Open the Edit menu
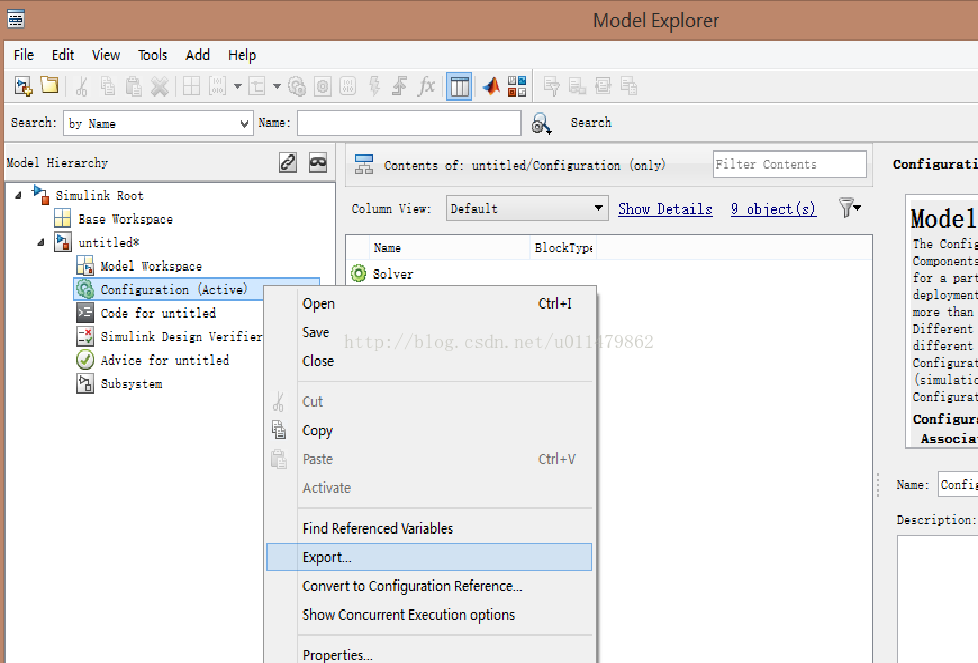This screenshot has height=663, width=978. click(x=62, y=55)
